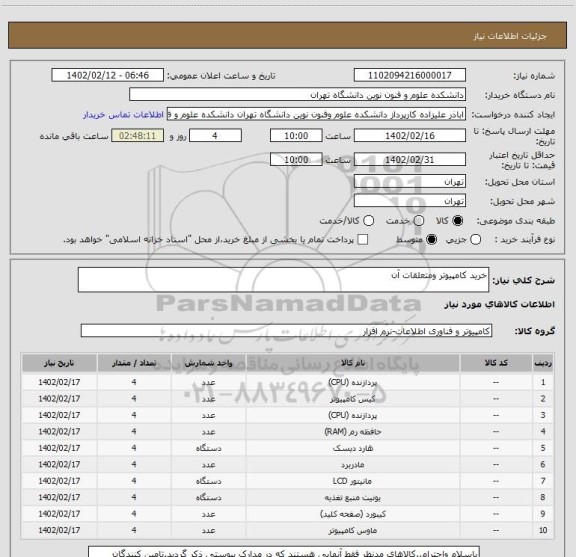The image size is (576, 557).
Task: Select the کالا/خدمت radio button
Action: [x=368, y=220]
